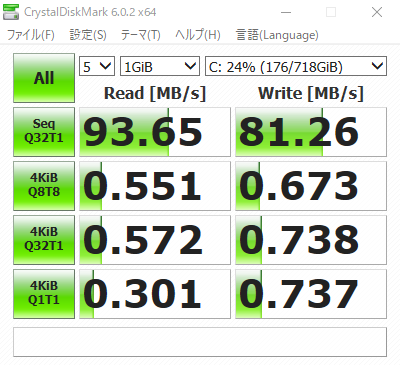
Task: Open the 言語(Language) menu
Action: (x=277, y=35)
